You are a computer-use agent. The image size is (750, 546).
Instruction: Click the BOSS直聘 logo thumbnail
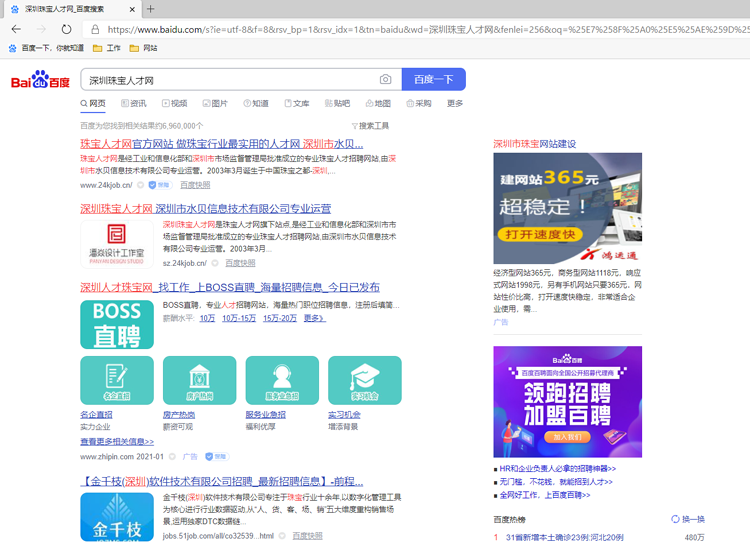coord(117,325)
